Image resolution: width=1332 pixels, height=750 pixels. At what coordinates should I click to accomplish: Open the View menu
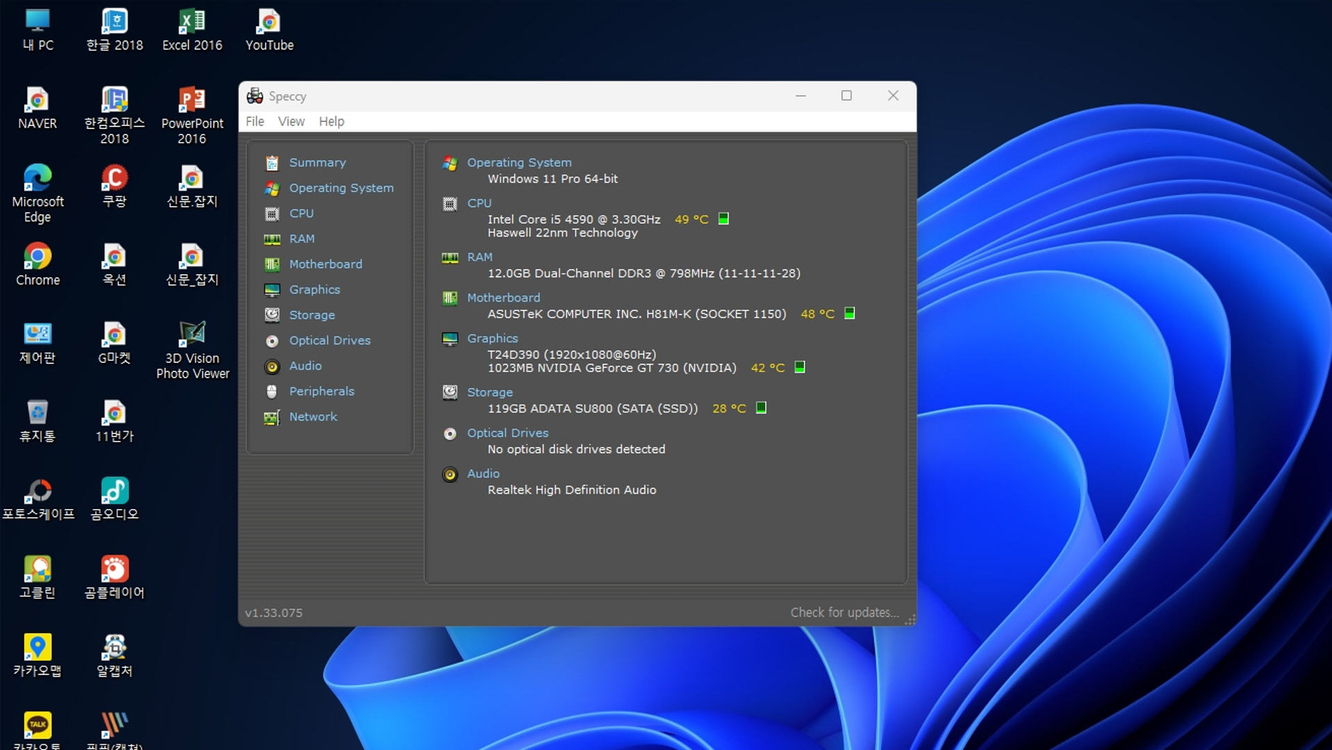click(291, 121)
